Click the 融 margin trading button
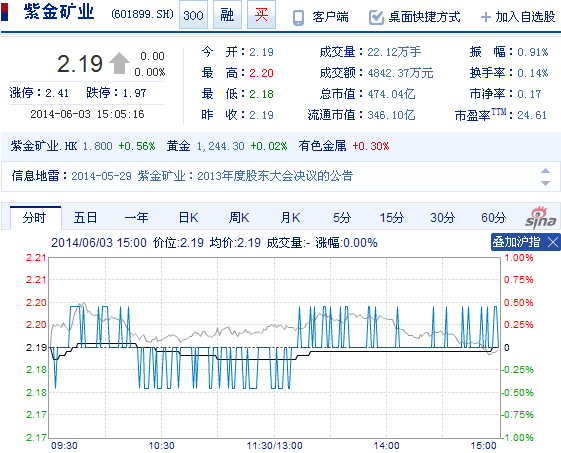 tap(227, 15)
